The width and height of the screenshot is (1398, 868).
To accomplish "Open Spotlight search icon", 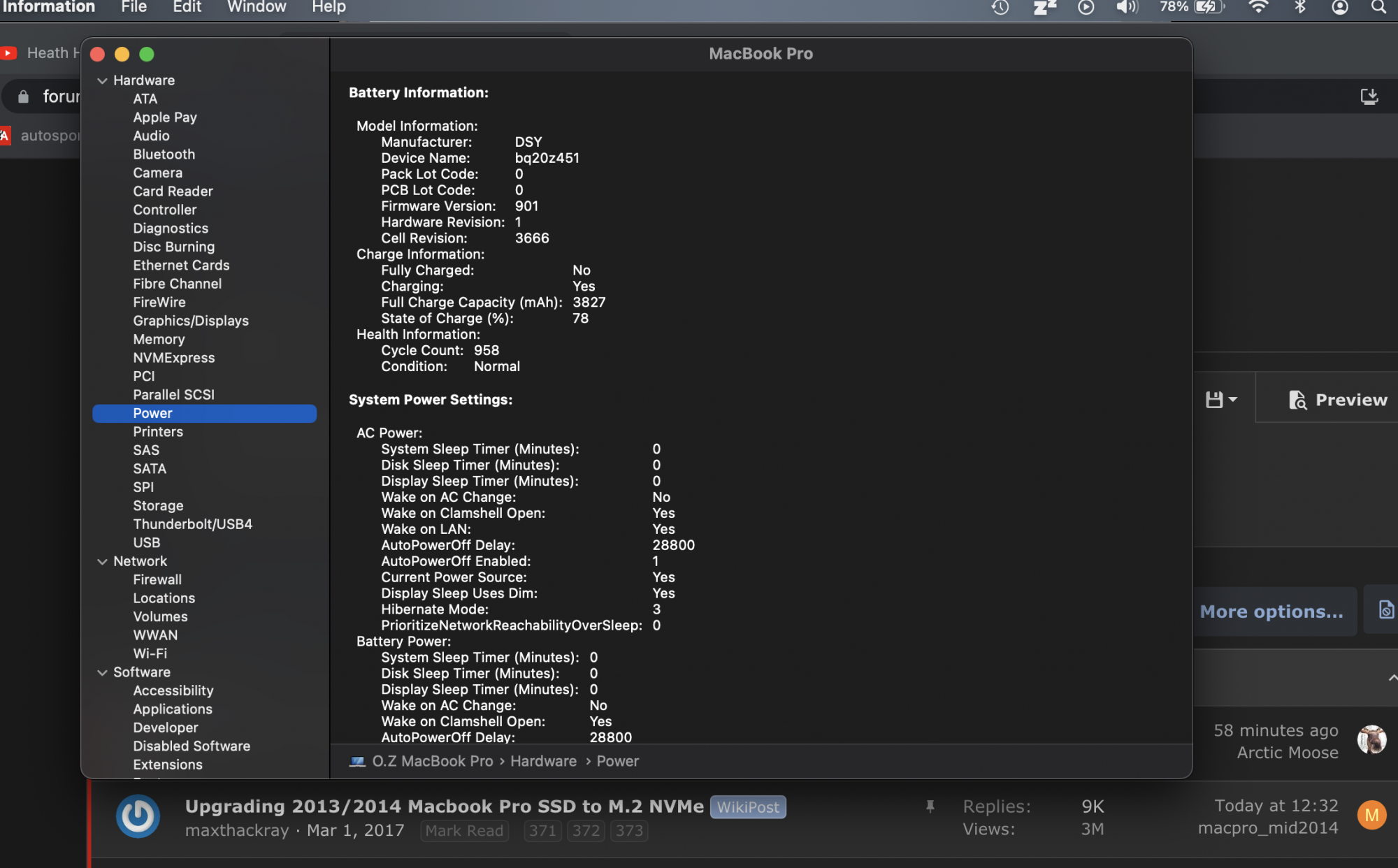I will [x=1378, y=7].
